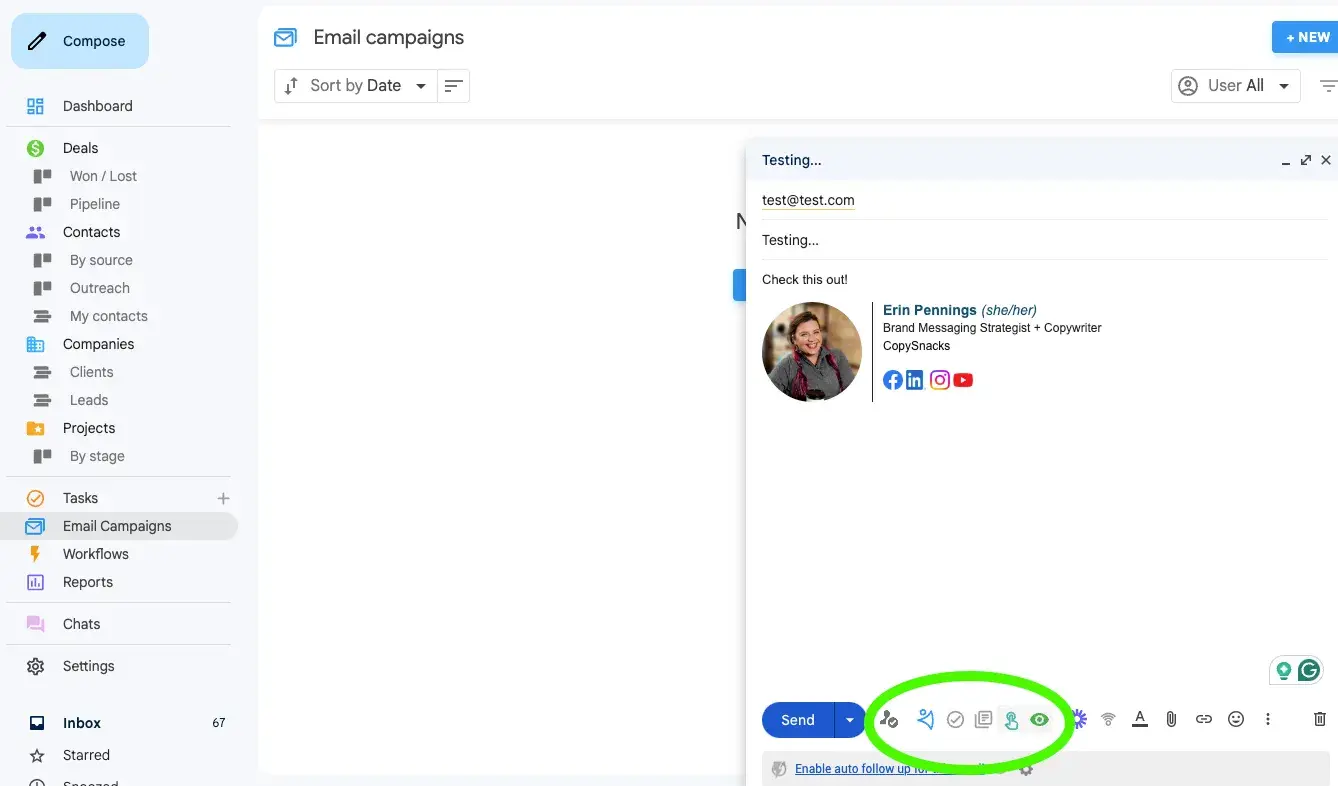Click the Facebook icon in the signature

tap(893, 380)
